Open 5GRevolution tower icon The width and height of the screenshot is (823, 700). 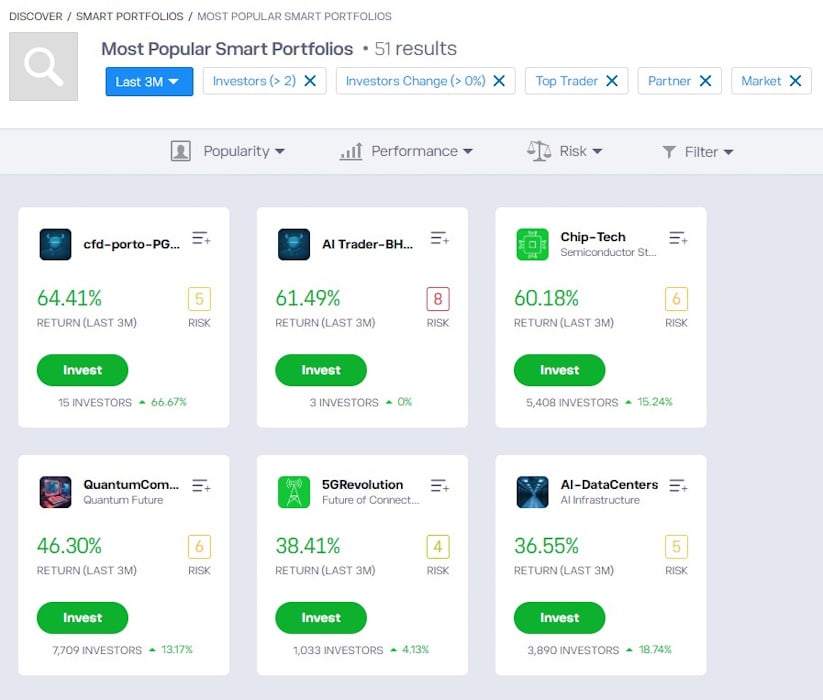pyautogui.click(x=294, y=492)
